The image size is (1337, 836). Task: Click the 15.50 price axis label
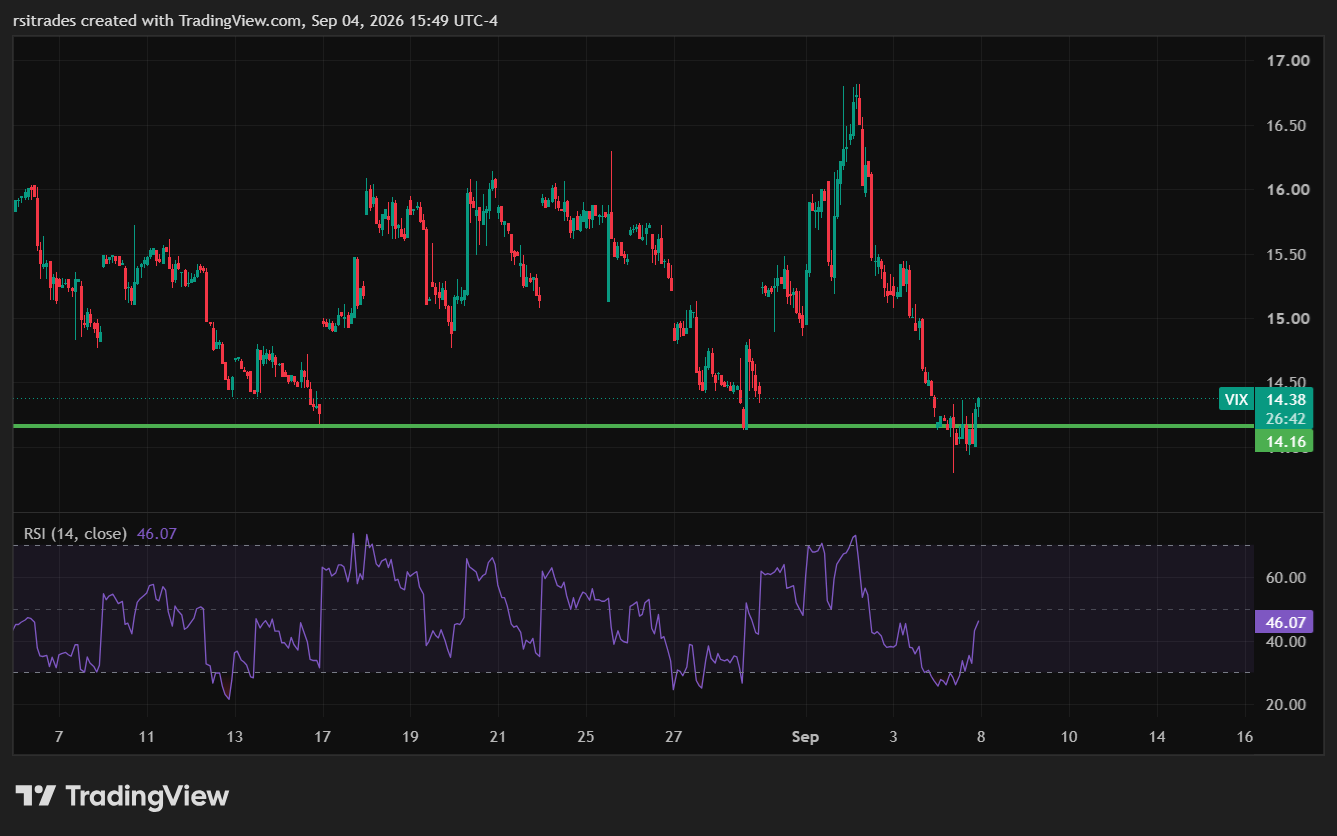point(1288,255)
